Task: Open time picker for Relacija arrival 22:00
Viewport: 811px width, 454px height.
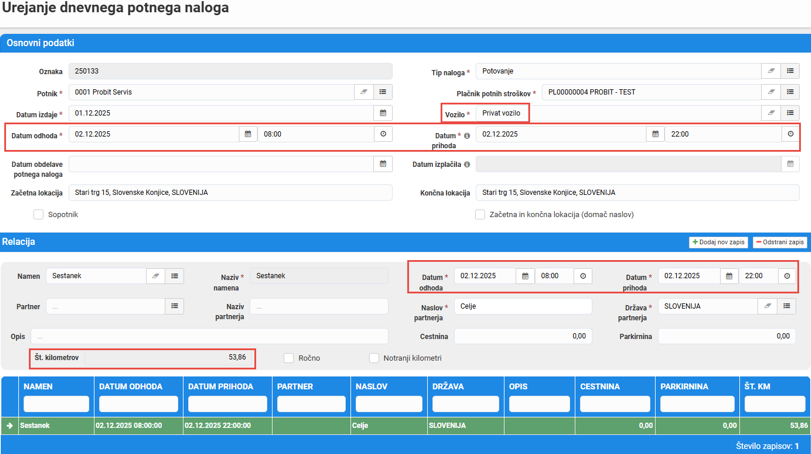Action: click(x=787, y=276)
